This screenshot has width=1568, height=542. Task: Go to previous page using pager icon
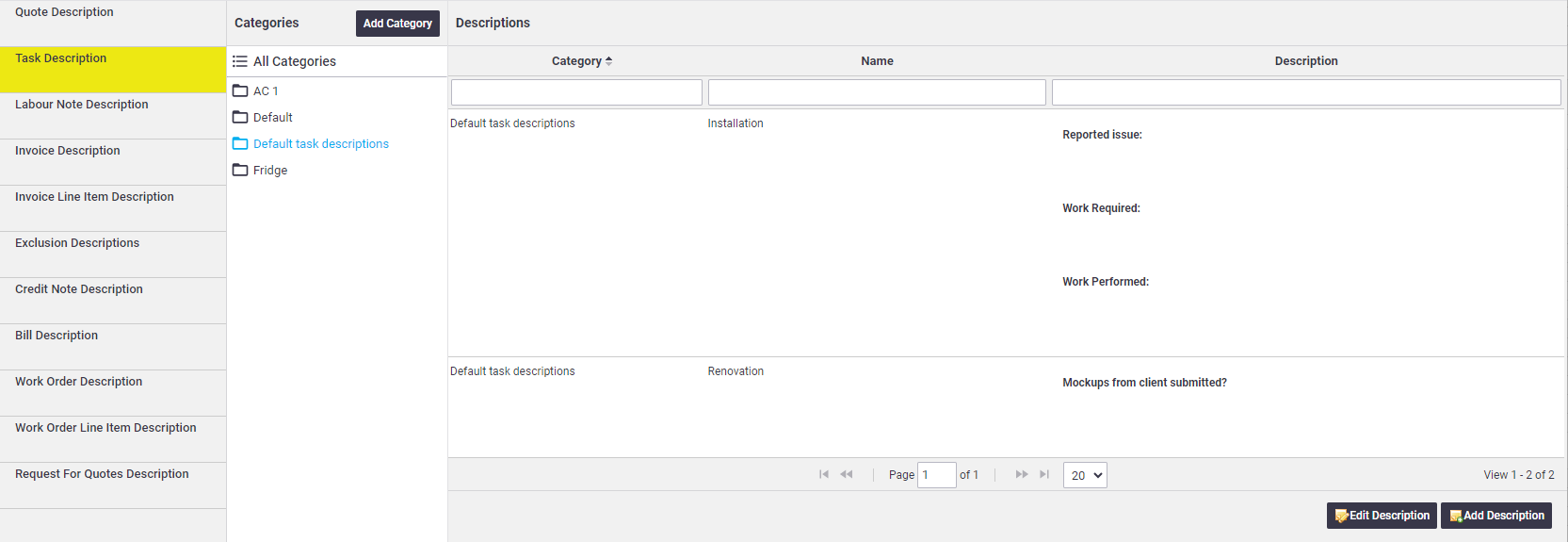[847, 474]
